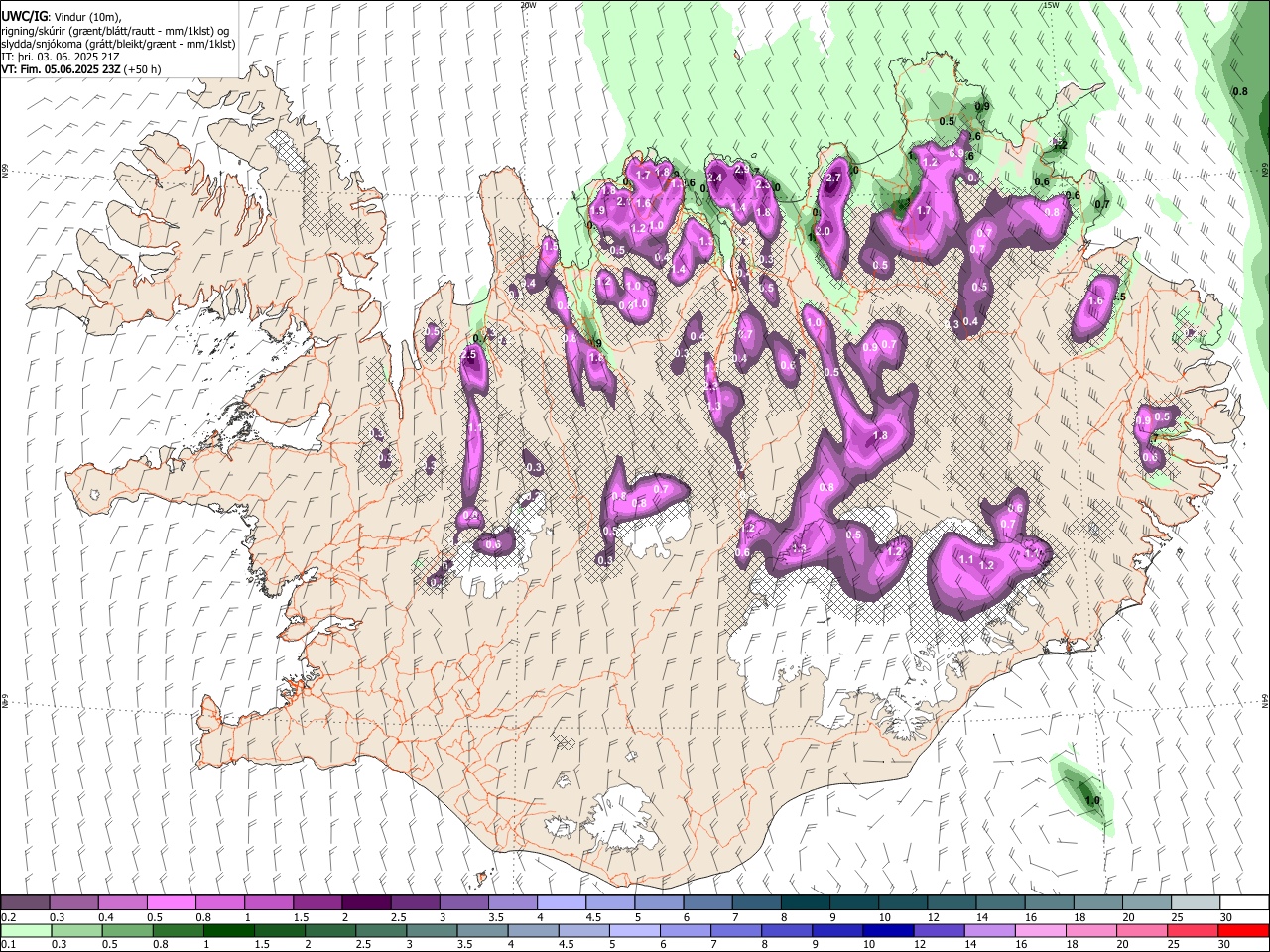Viewport: 1270px width, 952px height.
Task: Select the 14–16 lilac rain swatch
Action: tap(988, 930)
